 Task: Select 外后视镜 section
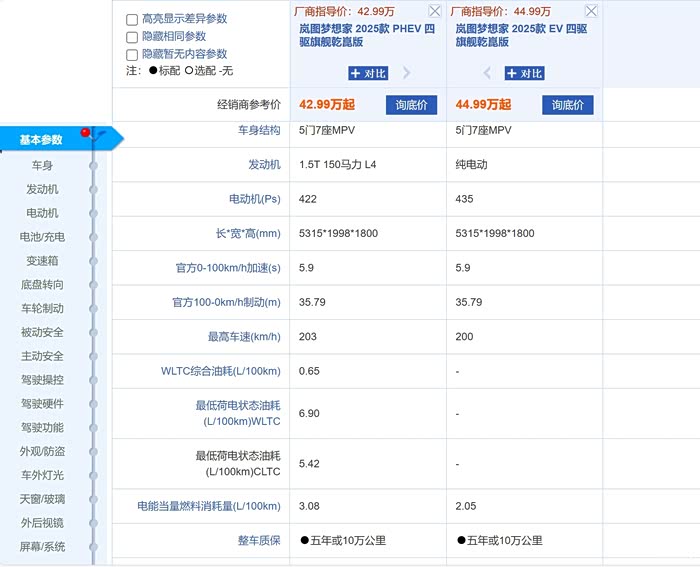click(42, 523)
